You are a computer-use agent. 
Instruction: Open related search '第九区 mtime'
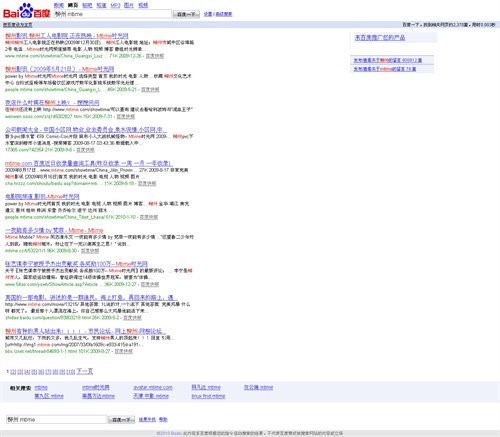pos(49,396)
